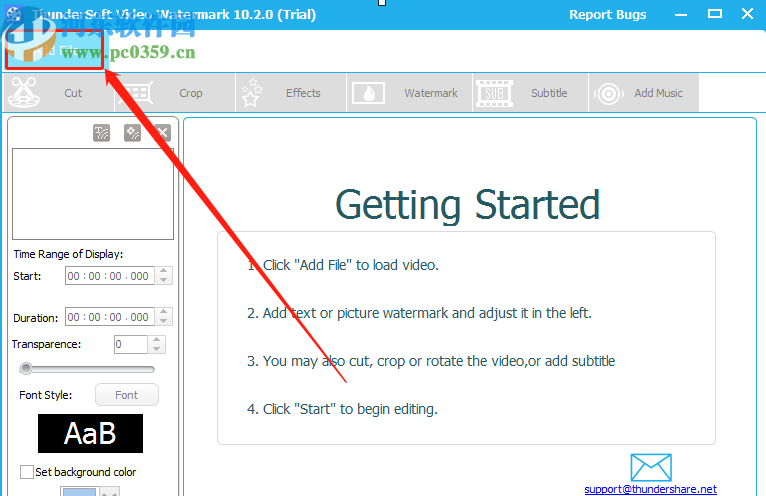Click the AaB font preview box
The height and width of the screenshot is (496, 766).
pyautogui.click(x=90, y=433)
